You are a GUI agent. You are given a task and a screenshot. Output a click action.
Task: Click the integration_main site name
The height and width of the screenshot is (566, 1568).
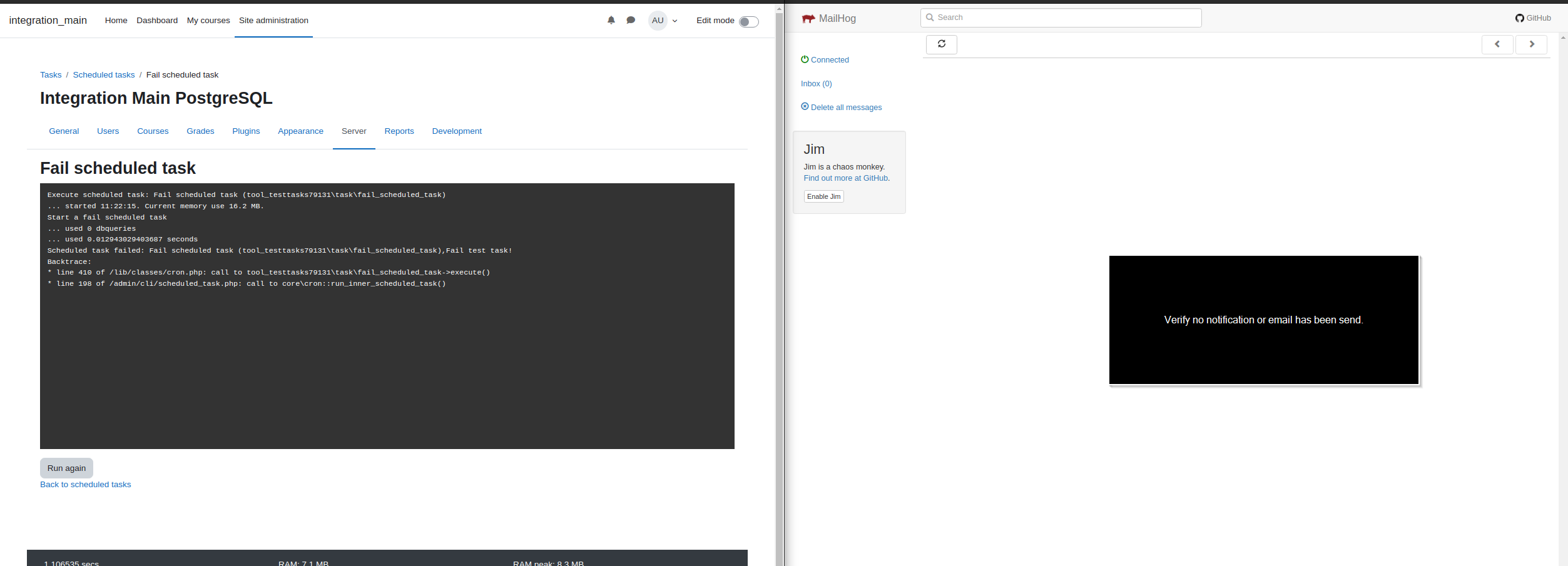(48, 20)
